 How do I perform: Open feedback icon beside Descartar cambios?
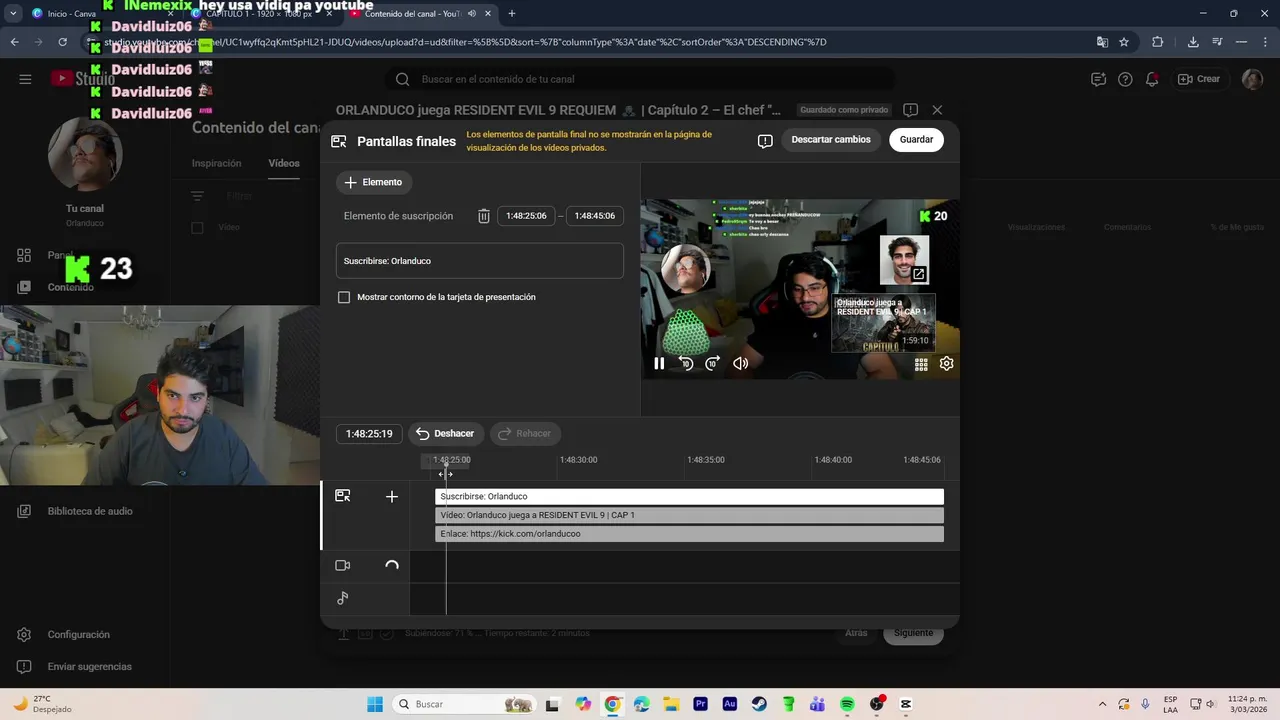coord(765,141)
